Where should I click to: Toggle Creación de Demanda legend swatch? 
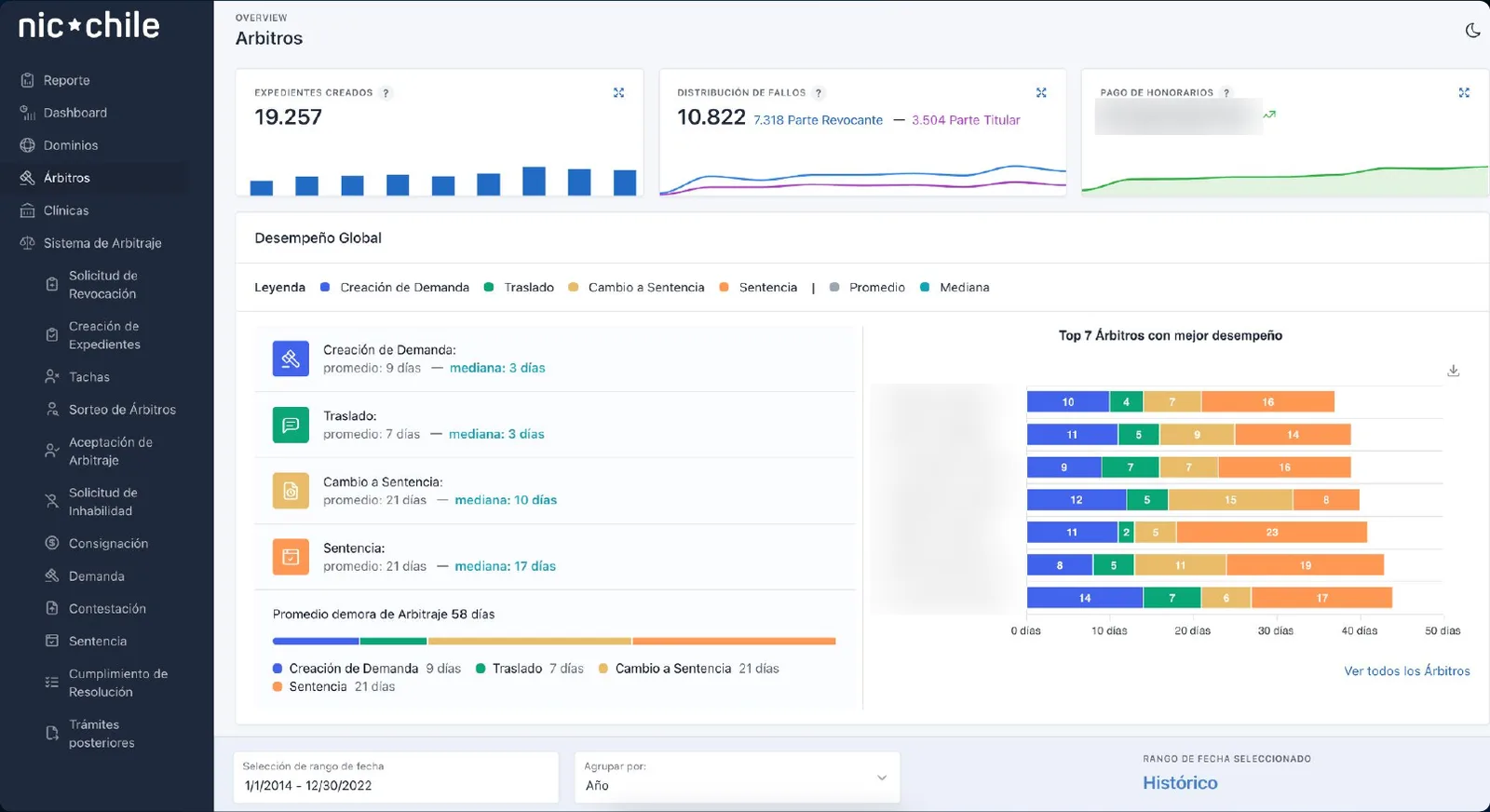[x=325, y=288]
